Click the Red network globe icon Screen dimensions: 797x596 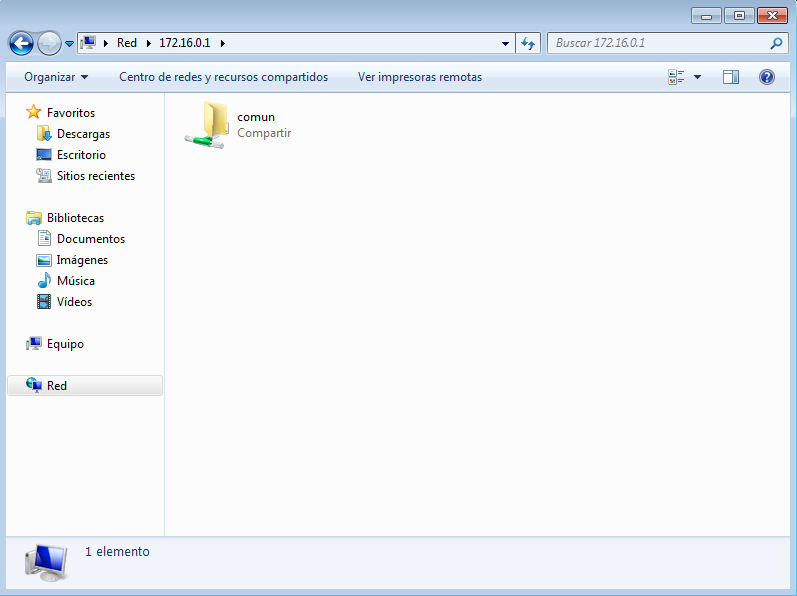tap(34, 385)
